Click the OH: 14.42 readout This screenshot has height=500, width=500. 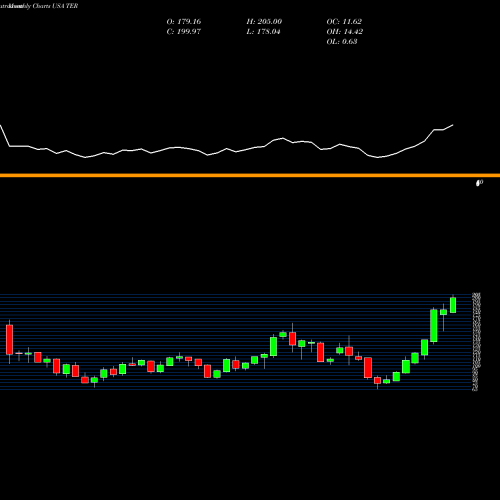click(x=345, y=32)
